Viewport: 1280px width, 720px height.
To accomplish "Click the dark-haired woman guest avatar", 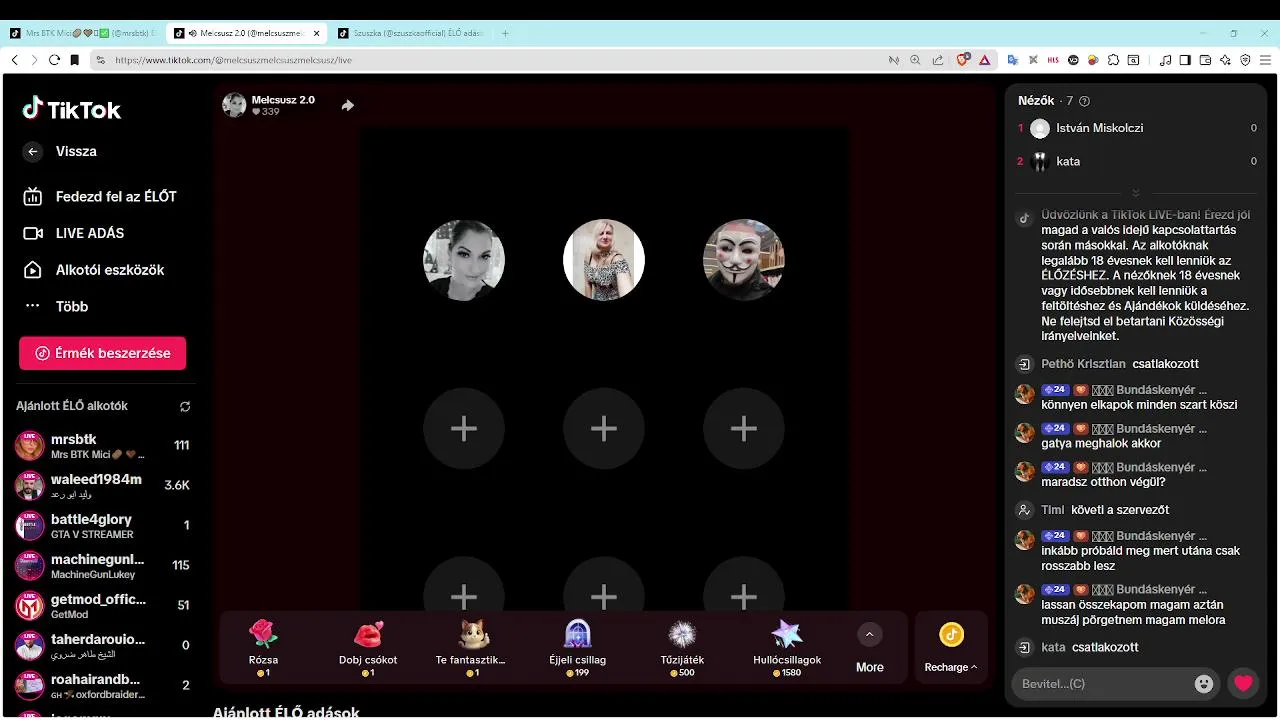I will 464,260.
